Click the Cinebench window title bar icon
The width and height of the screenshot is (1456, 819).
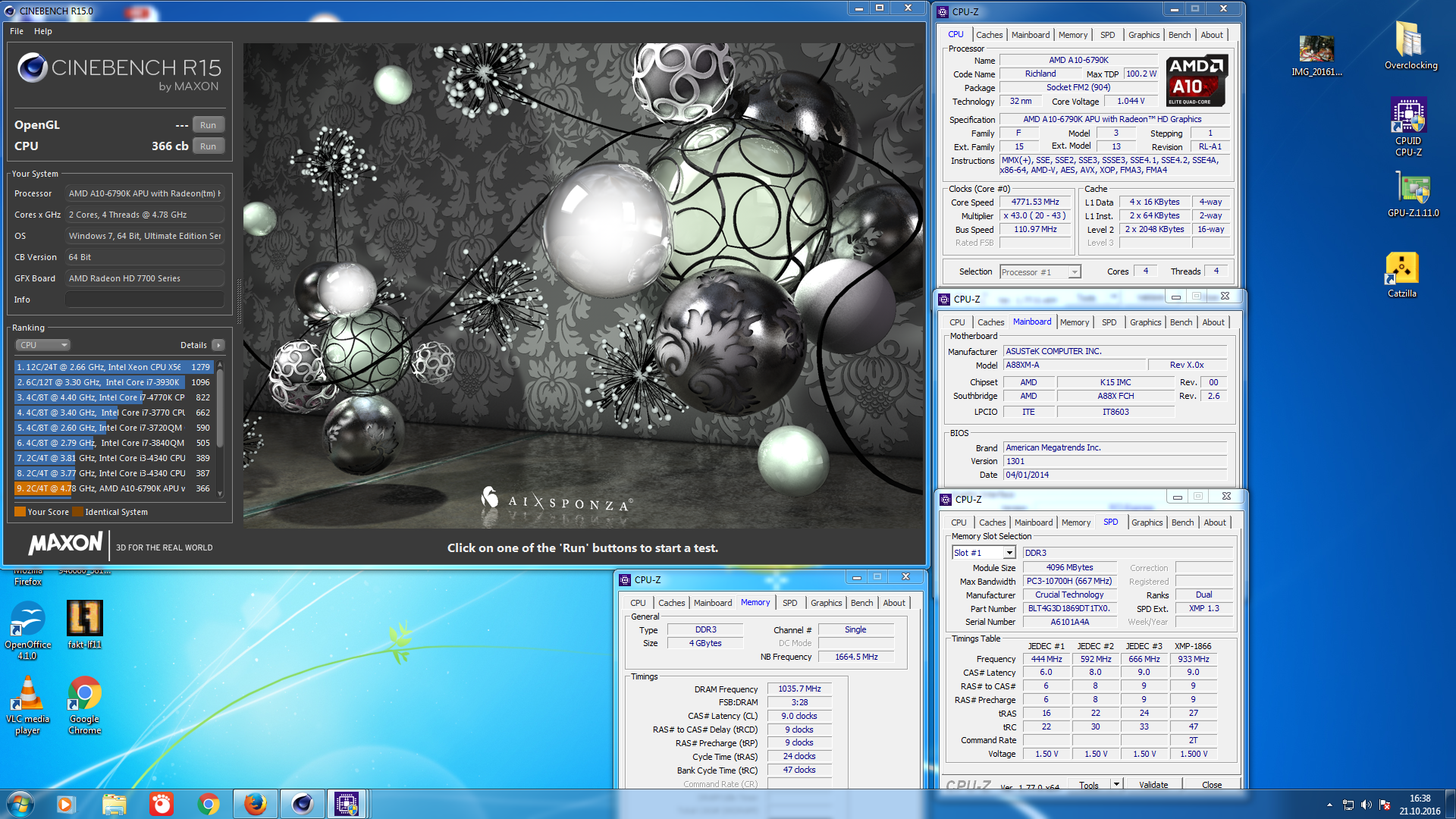point(10,11)
